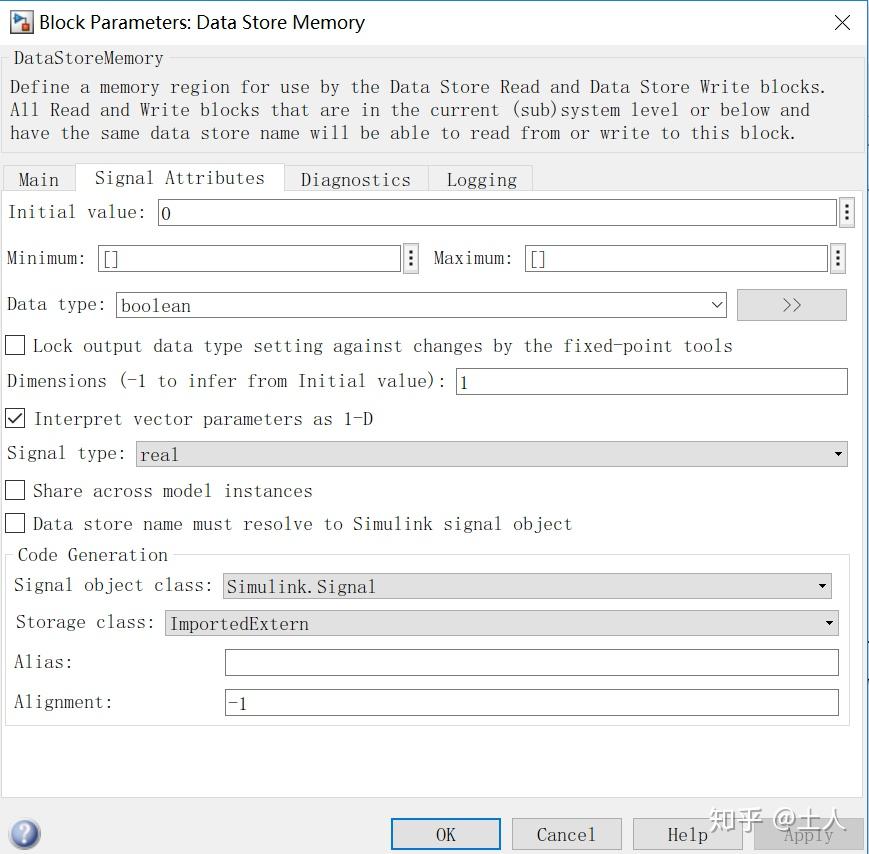
Task: Open the Initial value action menu icon
Action: [x=846, y=211]
